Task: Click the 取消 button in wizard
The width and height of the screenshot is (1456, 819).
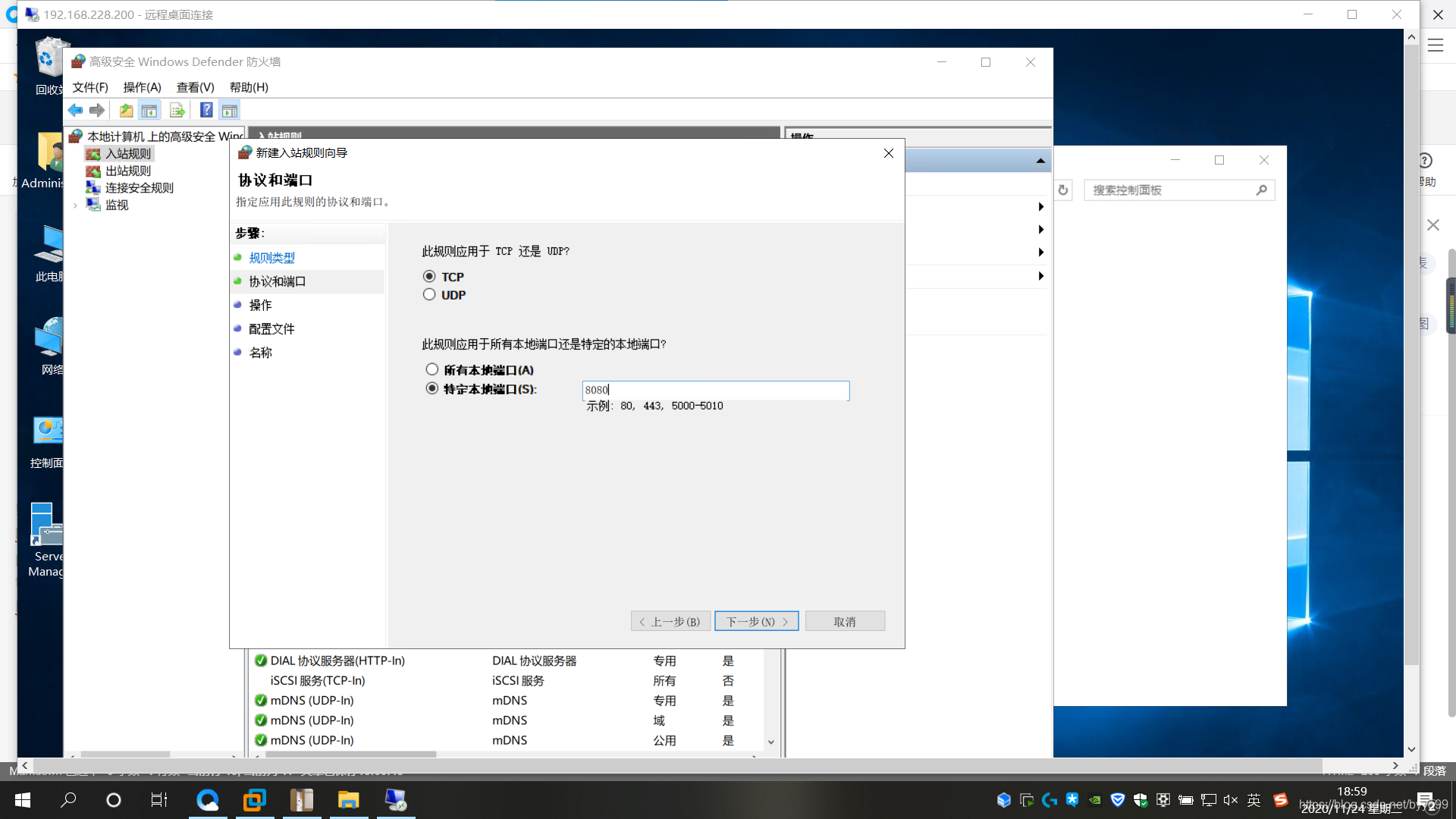Action: pyautogui.click(x=845, y=622)
